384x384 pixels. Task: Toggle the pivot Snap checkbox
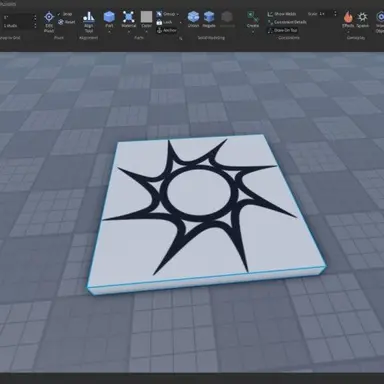click(59, 14)
